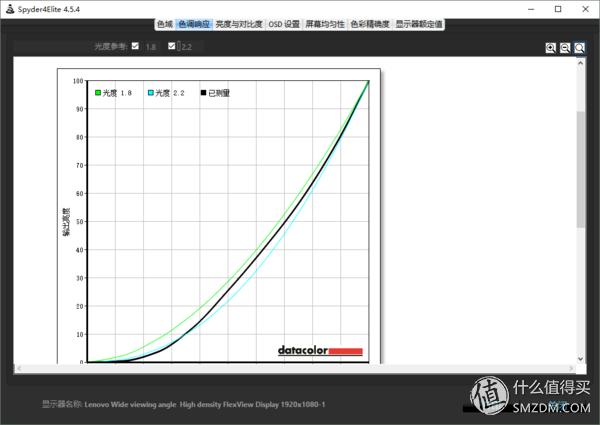Switch to the 亮度与对比度 tab
This screenshot has width=600, height=425.
[x=240, y=24]
